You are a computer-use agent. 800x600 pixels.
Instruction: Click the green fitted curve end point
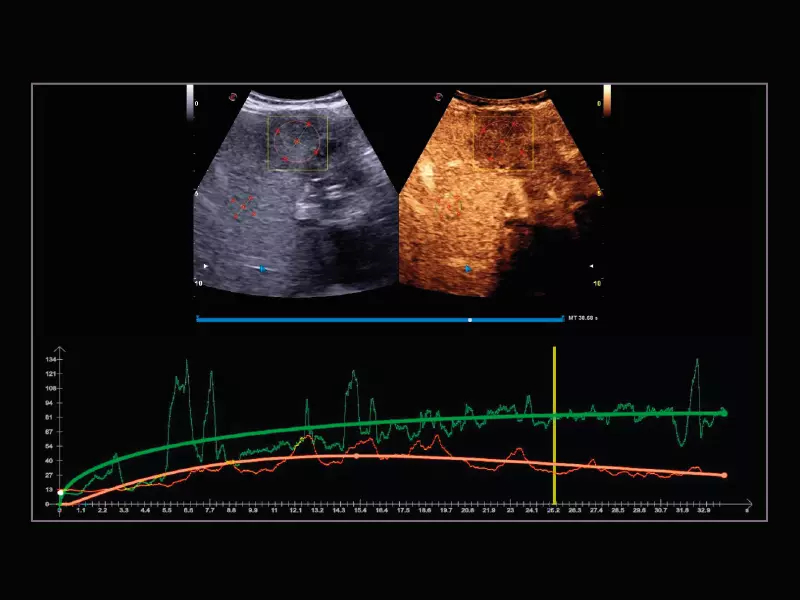point(724,412)
